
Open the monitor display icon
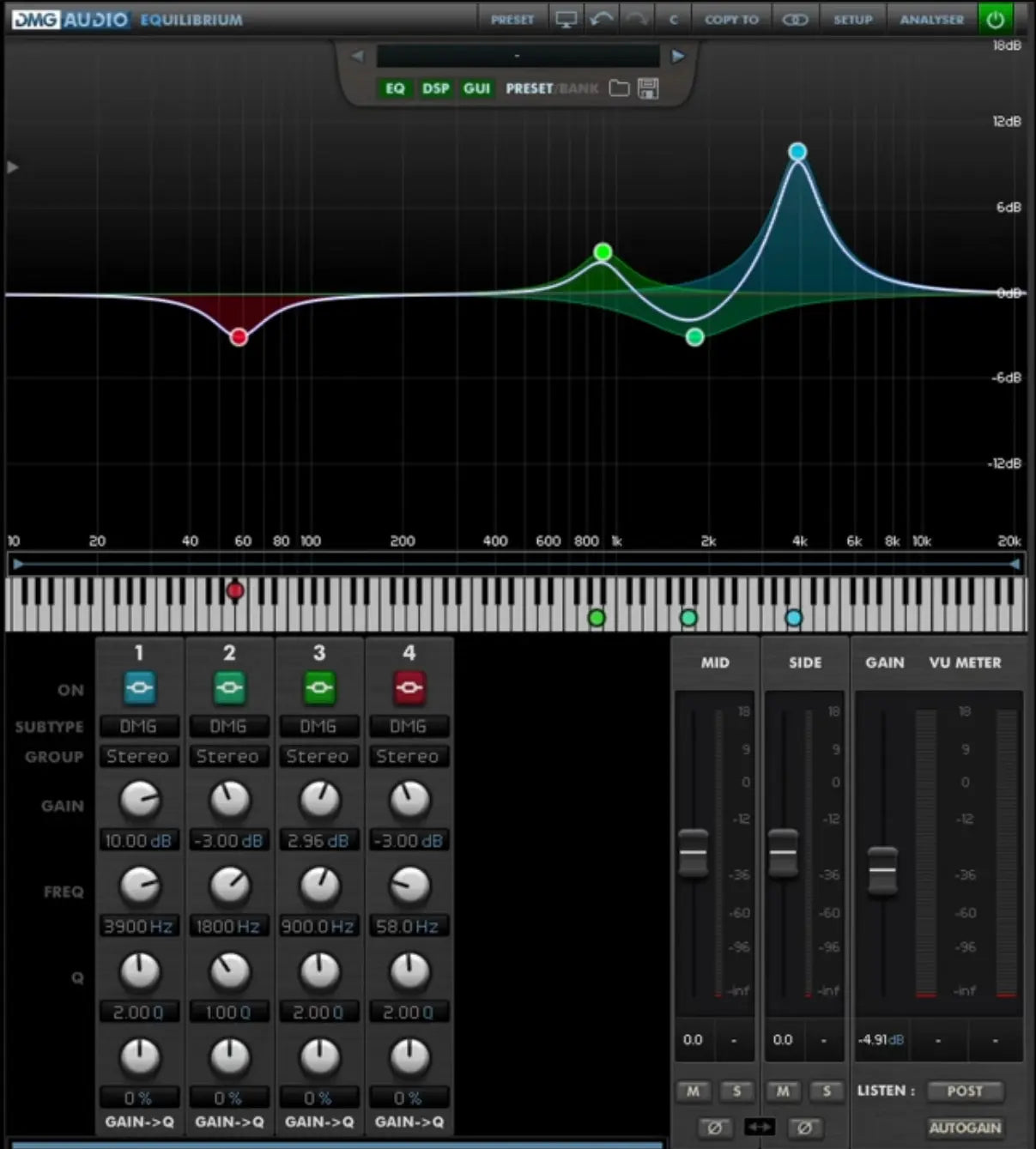pos(566,19)
